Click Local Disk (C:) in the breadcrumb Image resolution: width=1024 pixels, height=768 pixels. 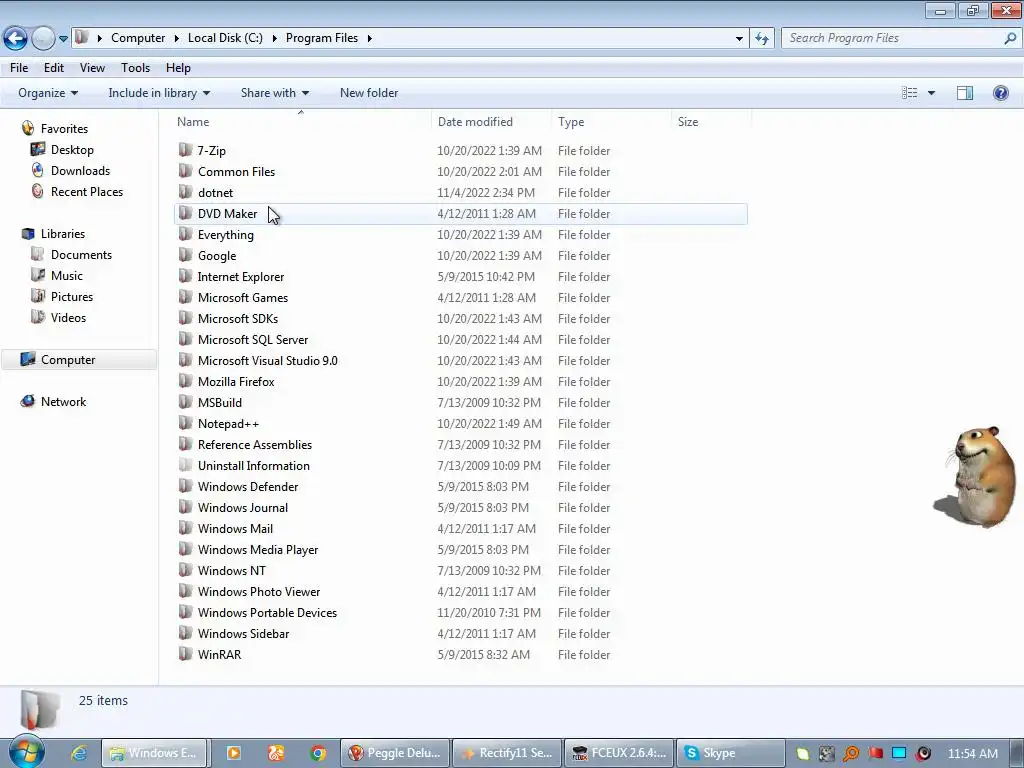(x=225, y=38)
